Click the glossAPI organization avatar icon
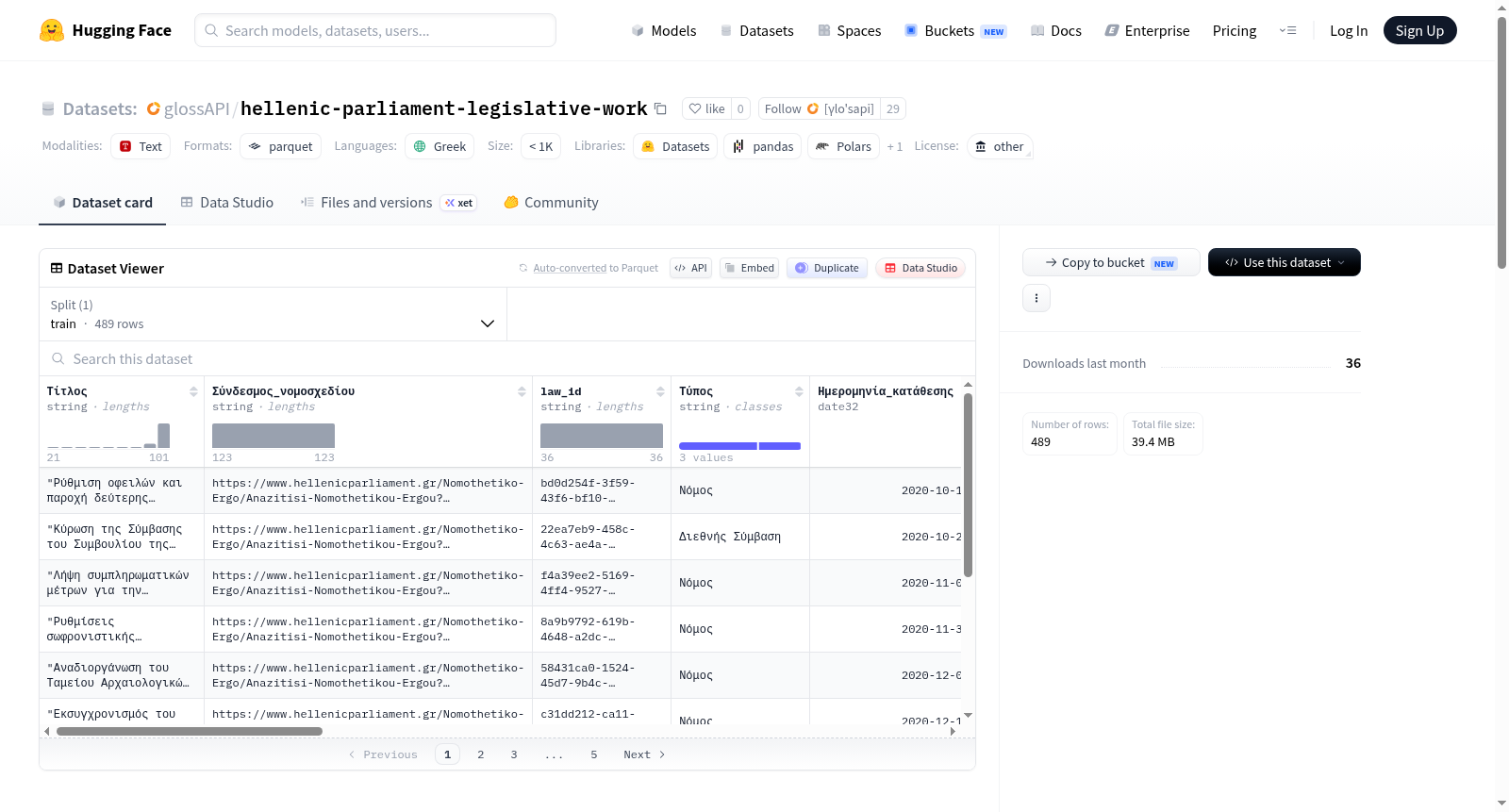This screenshot has height=812, width=1509. 154,108
